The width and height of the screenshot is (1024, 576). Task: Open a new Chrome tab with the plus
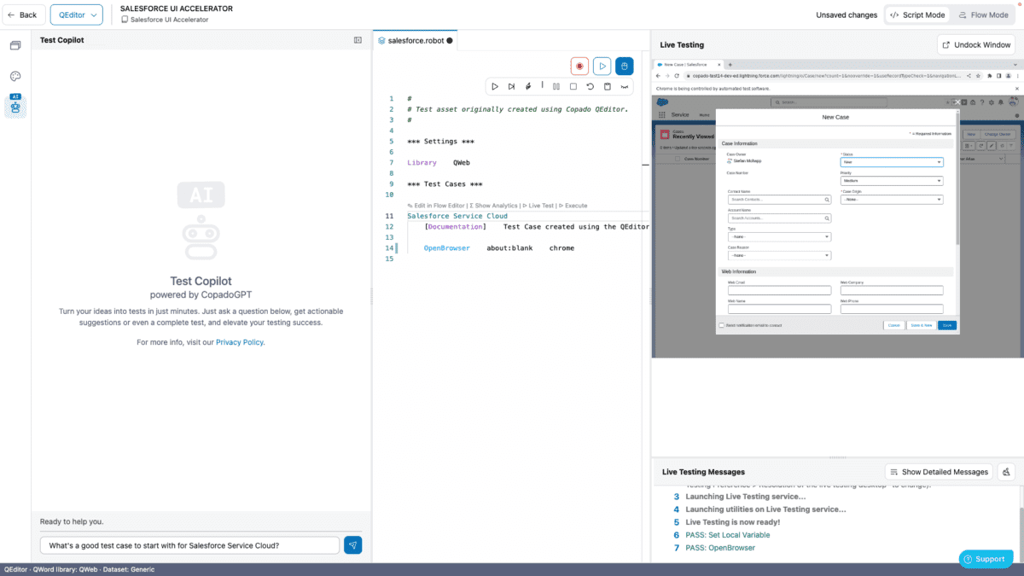[x=730, y=65]
